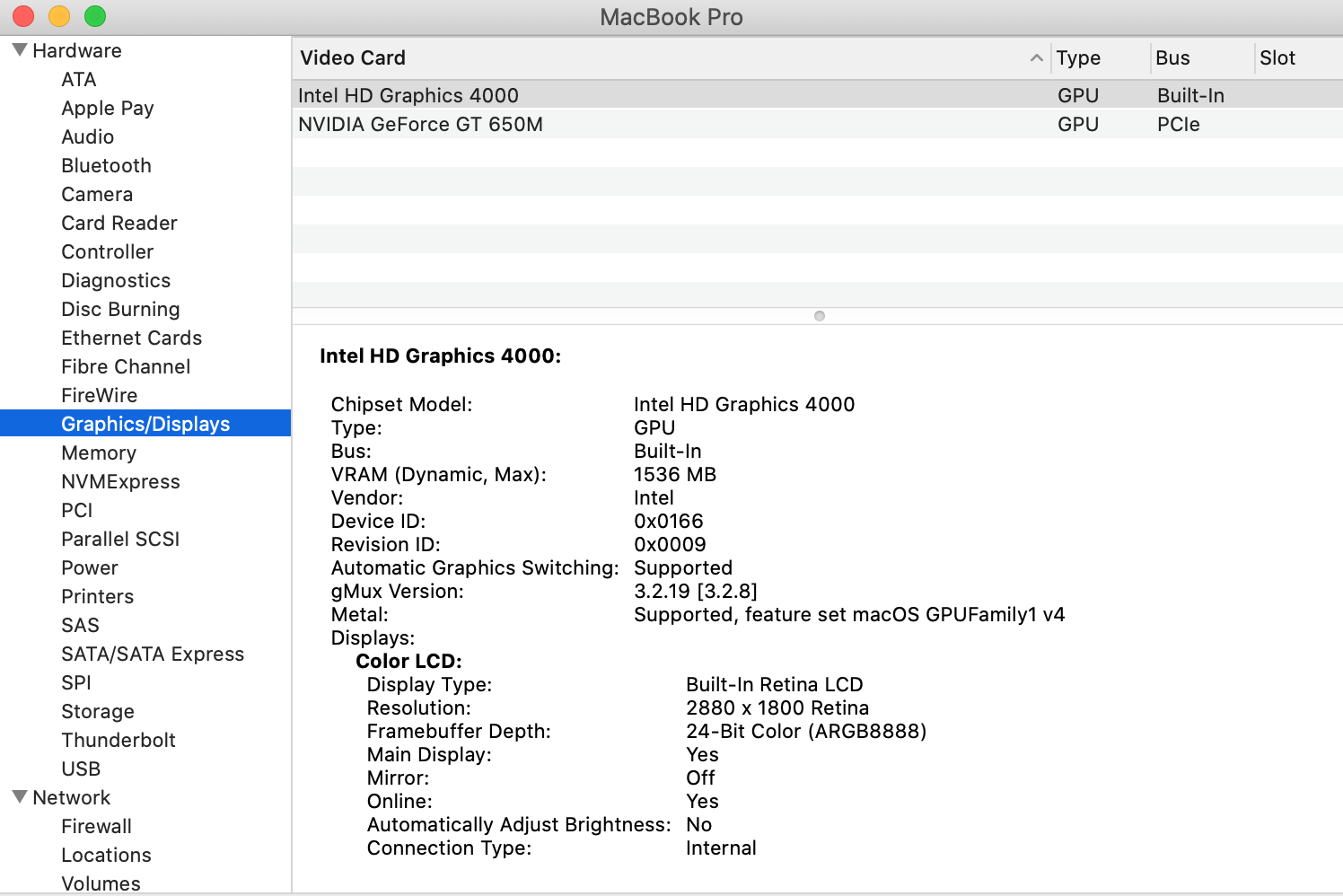Open FireWire in the sidebar

pos(99,395)
